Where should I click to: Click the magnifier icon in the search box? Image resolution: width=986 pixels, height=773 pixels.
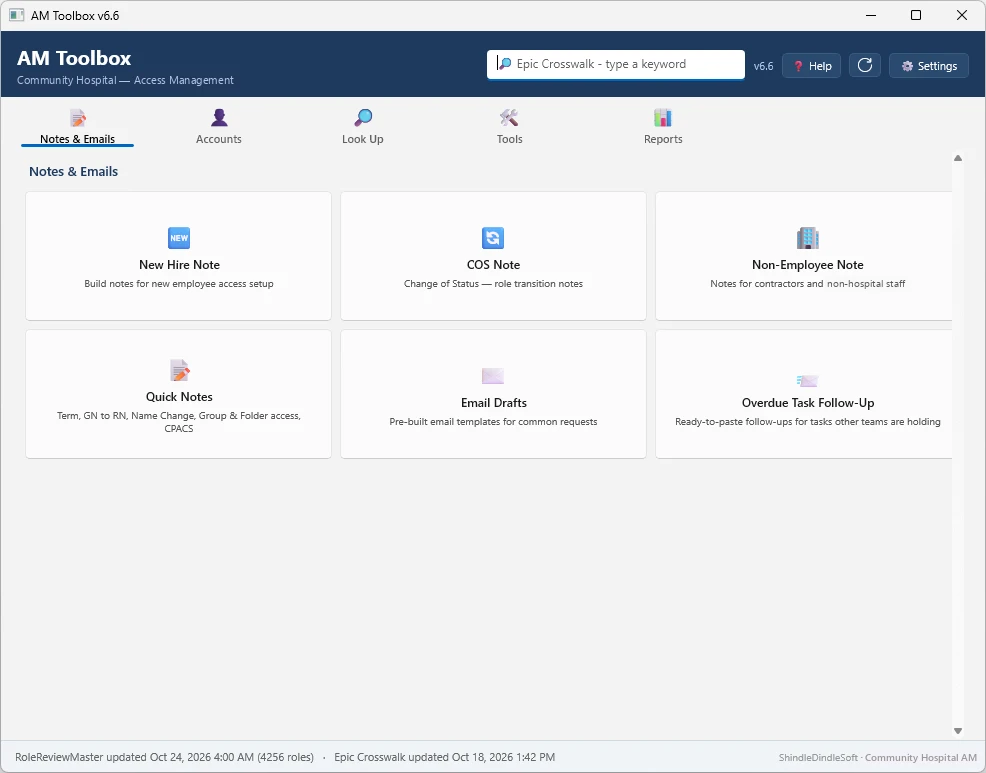point(504,64)
